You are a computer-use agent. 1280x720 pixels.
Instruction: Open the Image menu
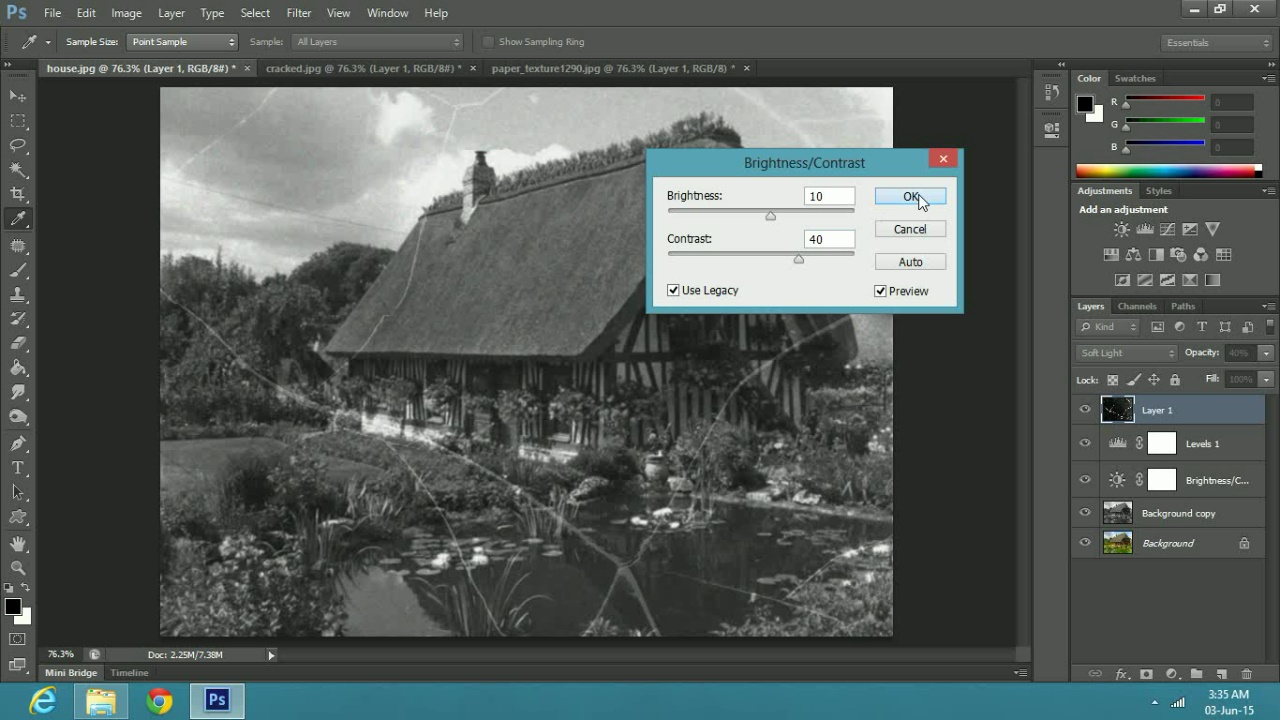click(x=126, y=13)
